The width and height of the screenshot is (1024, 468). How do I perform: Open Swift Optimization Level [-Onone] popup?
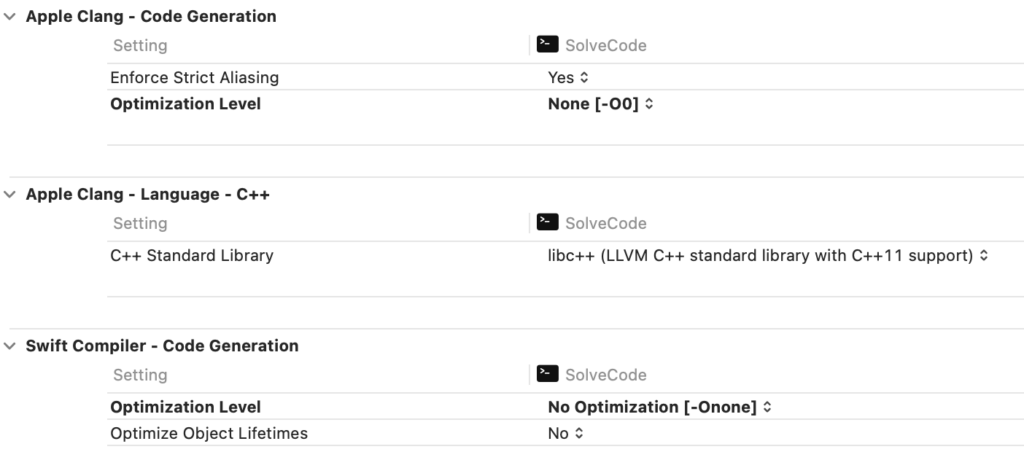click(660, 407)
